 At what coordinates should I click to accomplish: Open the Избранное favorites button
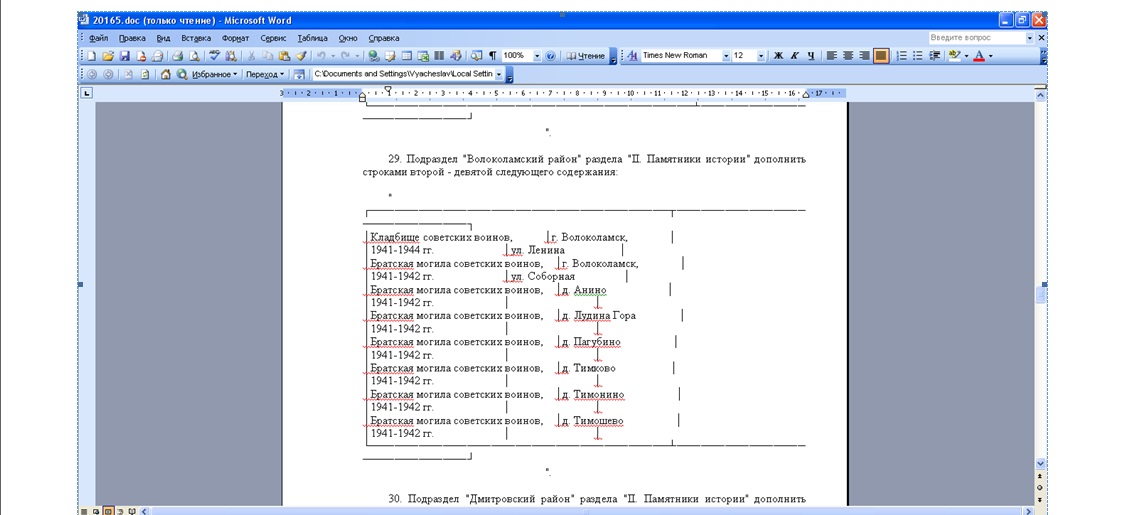click(x=214, y=74)
